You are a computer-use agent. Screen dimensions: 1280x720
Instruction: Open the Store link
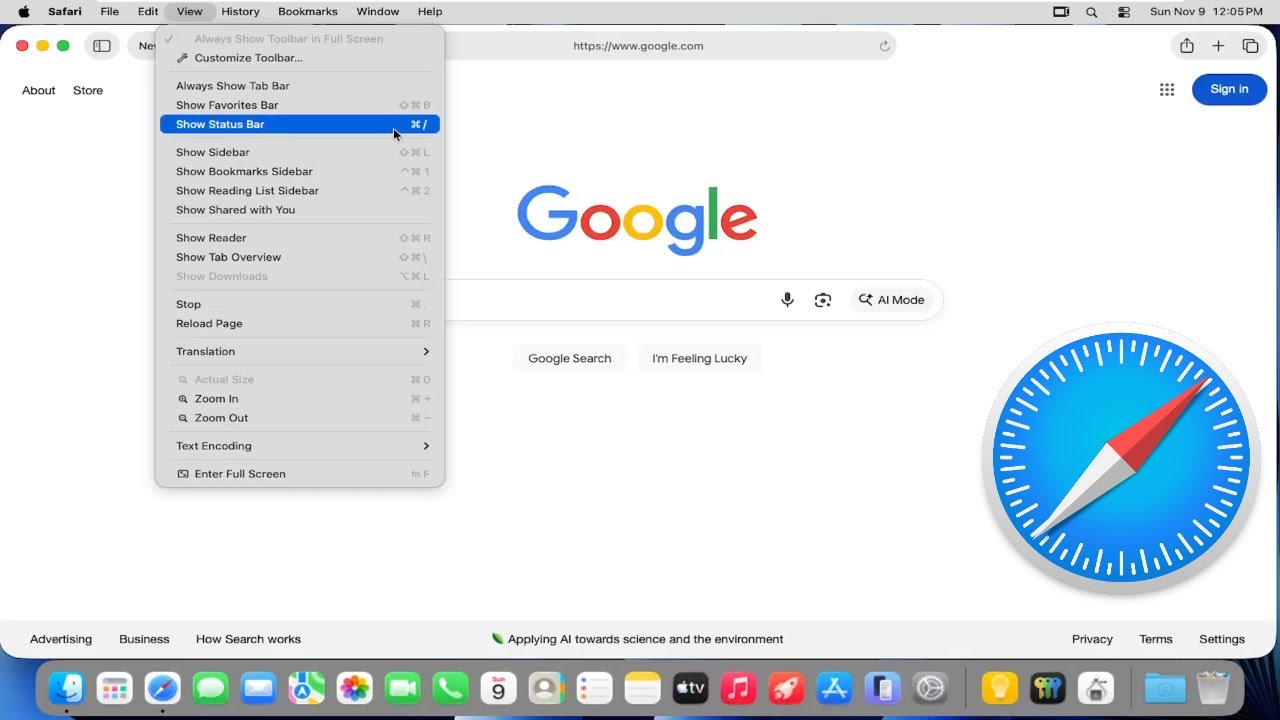pos(88,90)
